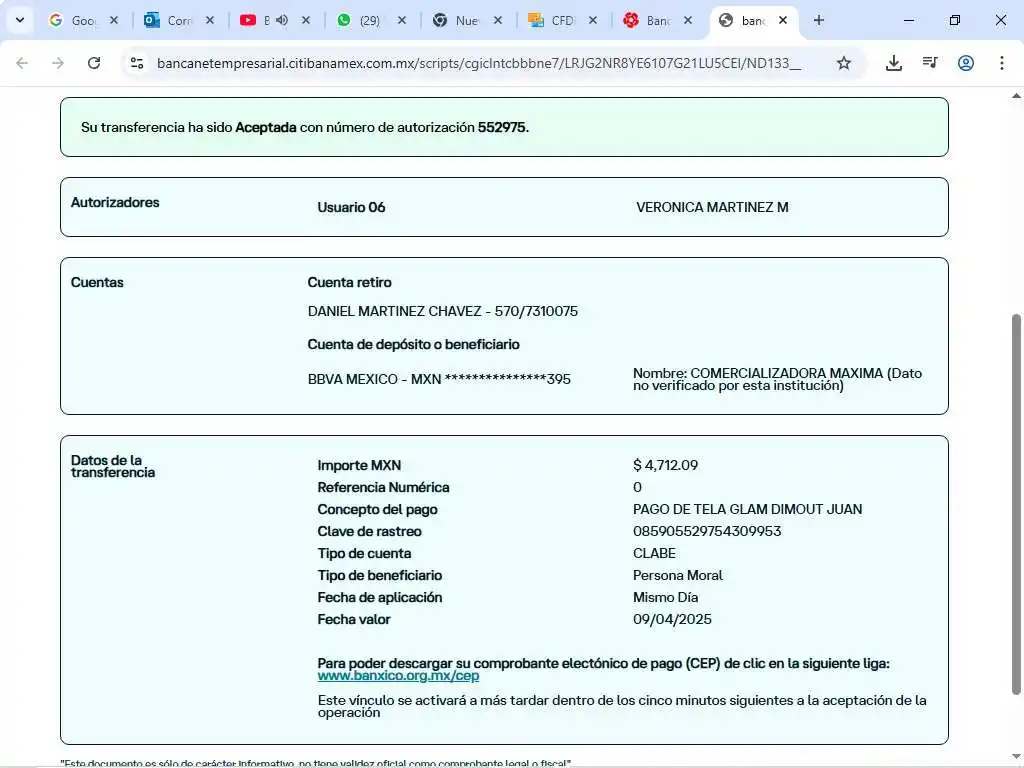Close the active bancanet tab
The image size is (1024, 768).
[x=783, y=20]
